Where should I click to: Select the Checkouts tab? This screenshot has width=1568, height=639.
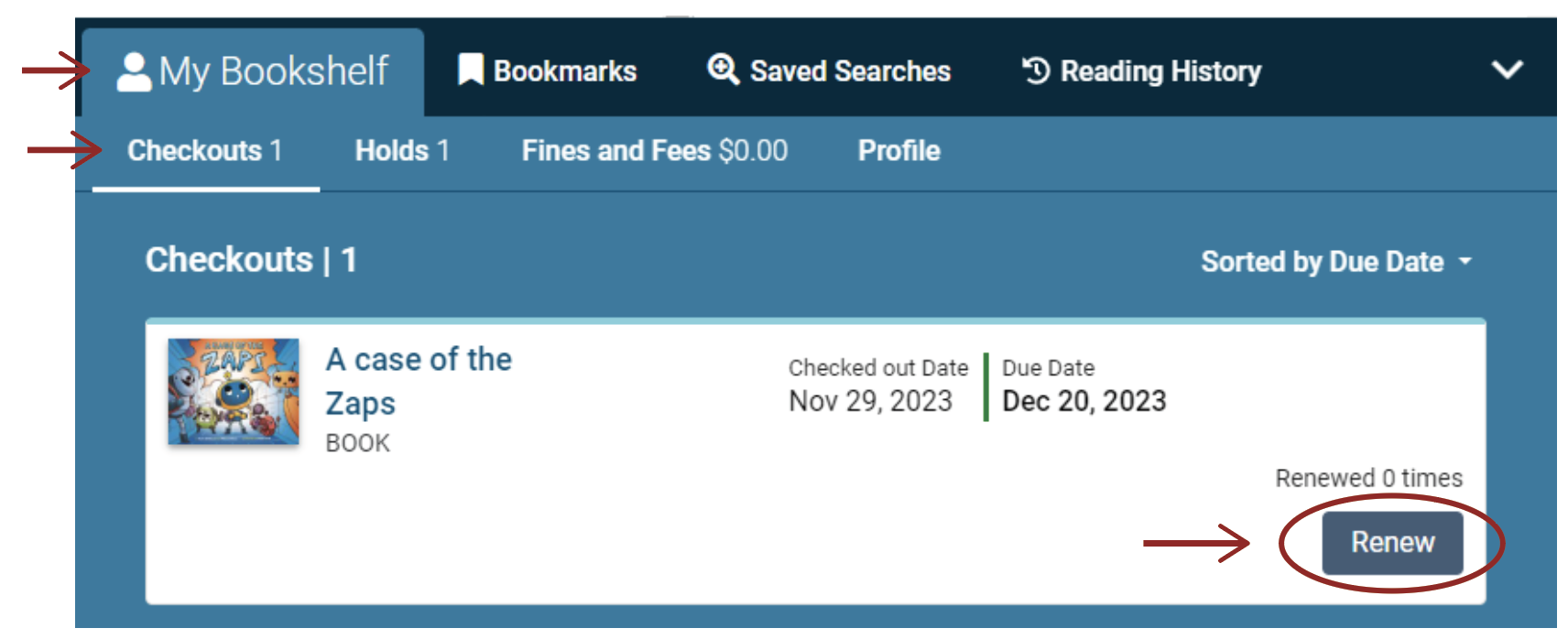[204, 151]
